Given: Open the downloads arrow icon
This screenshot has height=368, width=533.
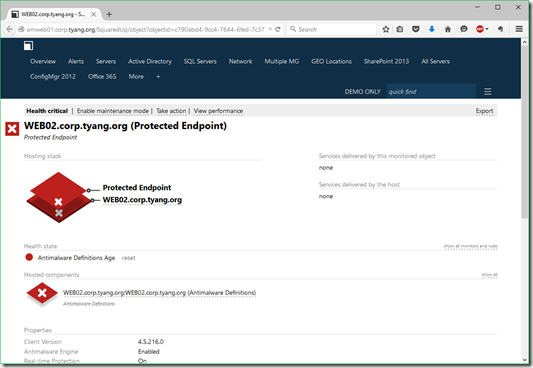Looking at the screenshot, I should tap(432, 29).
